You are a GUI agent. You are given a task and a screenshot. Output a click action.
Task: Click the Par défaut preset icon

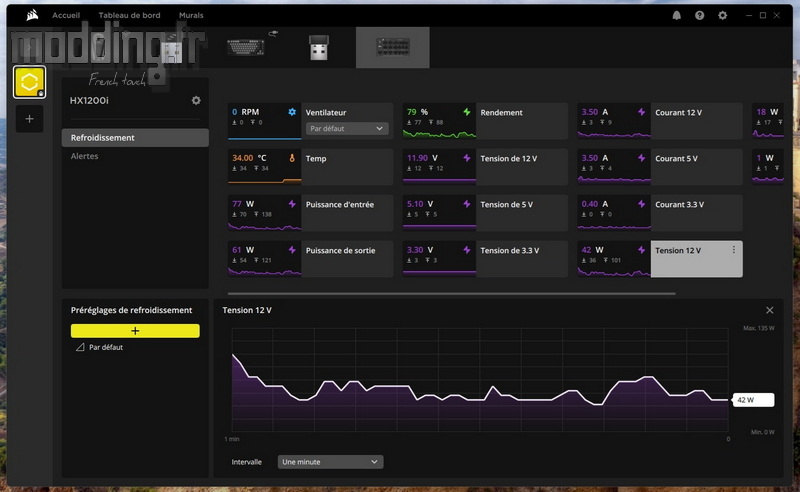tap(80, 347)
